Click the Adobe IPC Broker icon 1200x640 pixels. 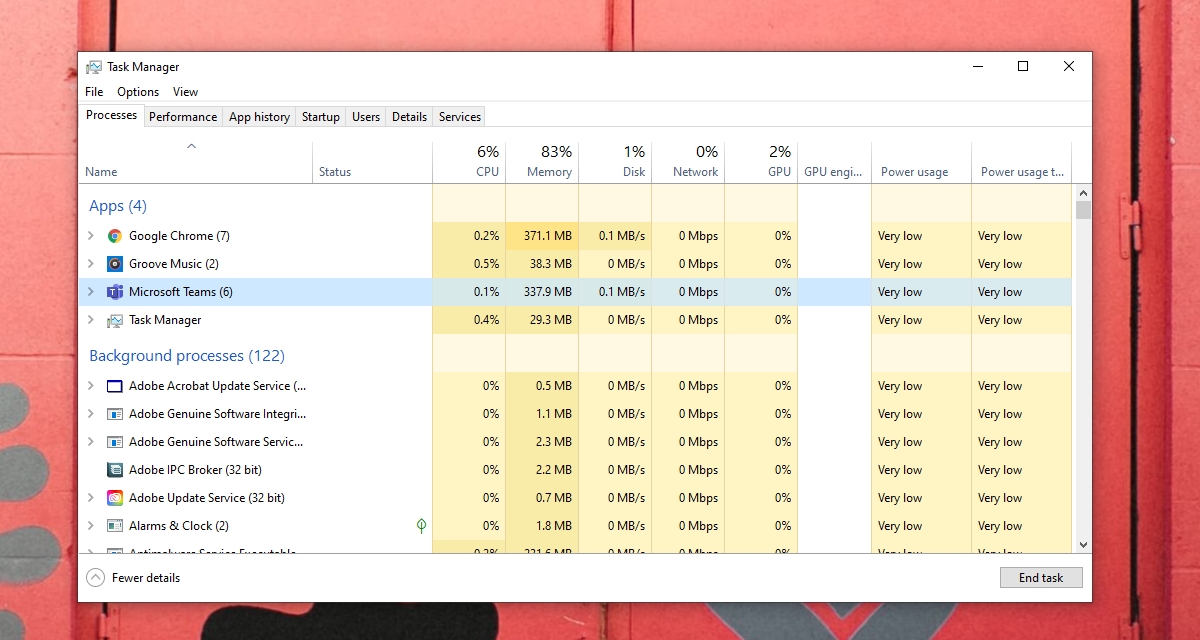[x=115, y=470]
